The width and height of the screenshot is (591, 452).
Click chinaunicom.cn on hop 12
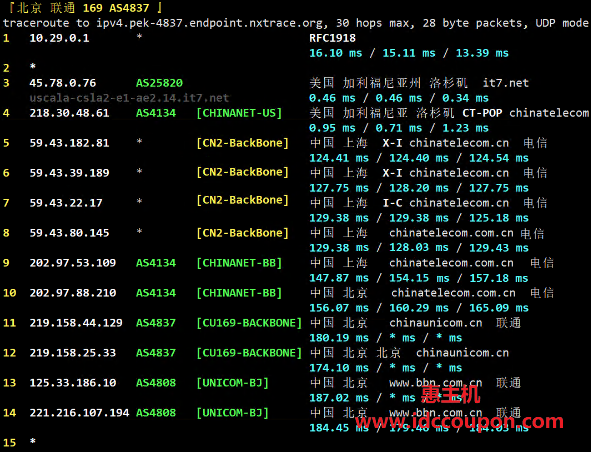(x=462, y=353)
